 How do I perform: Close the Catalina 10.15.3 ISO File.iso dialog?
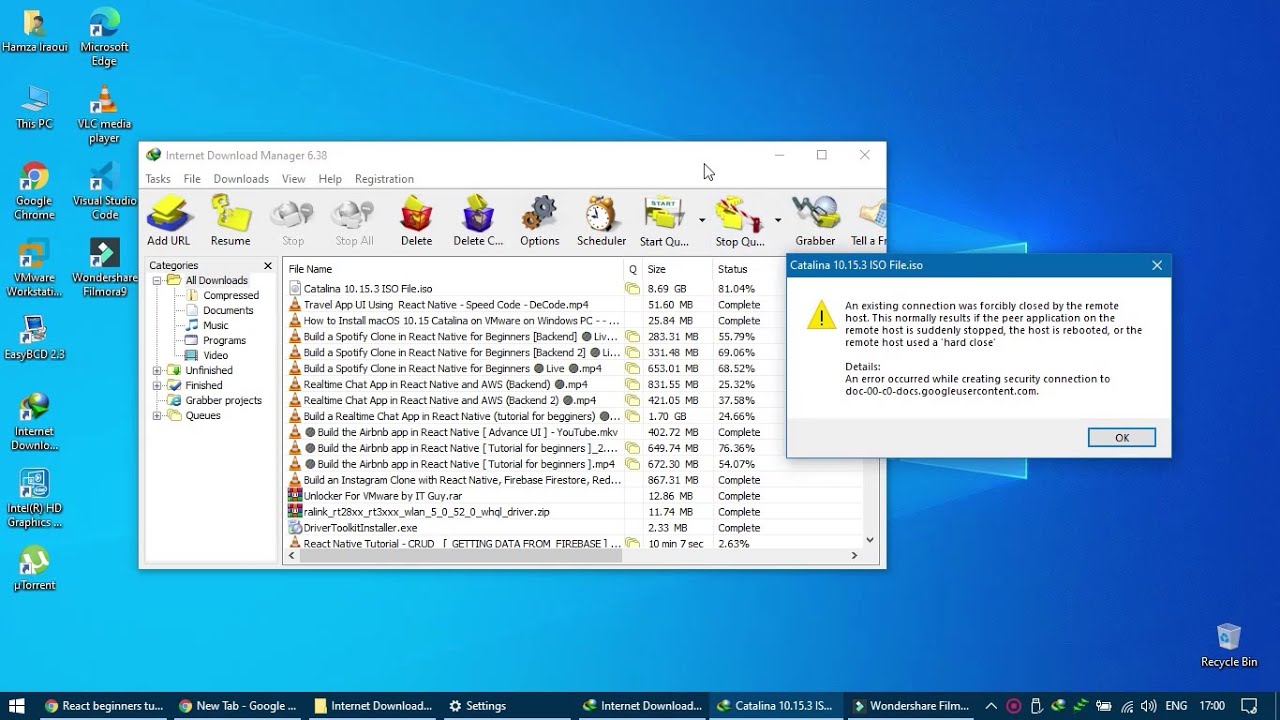(1157, 266)
